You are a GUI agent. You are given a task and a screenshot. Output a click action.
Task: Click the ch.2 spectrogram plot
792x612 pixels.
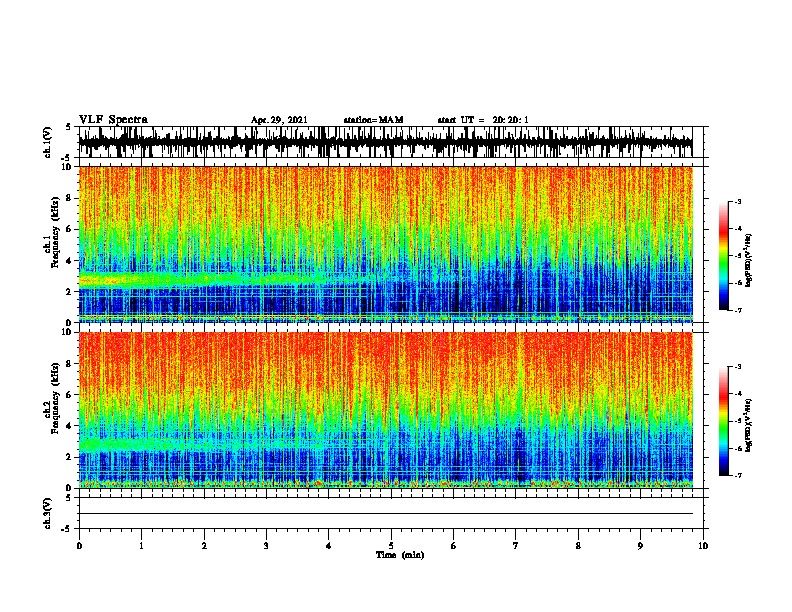click(386, 410)
